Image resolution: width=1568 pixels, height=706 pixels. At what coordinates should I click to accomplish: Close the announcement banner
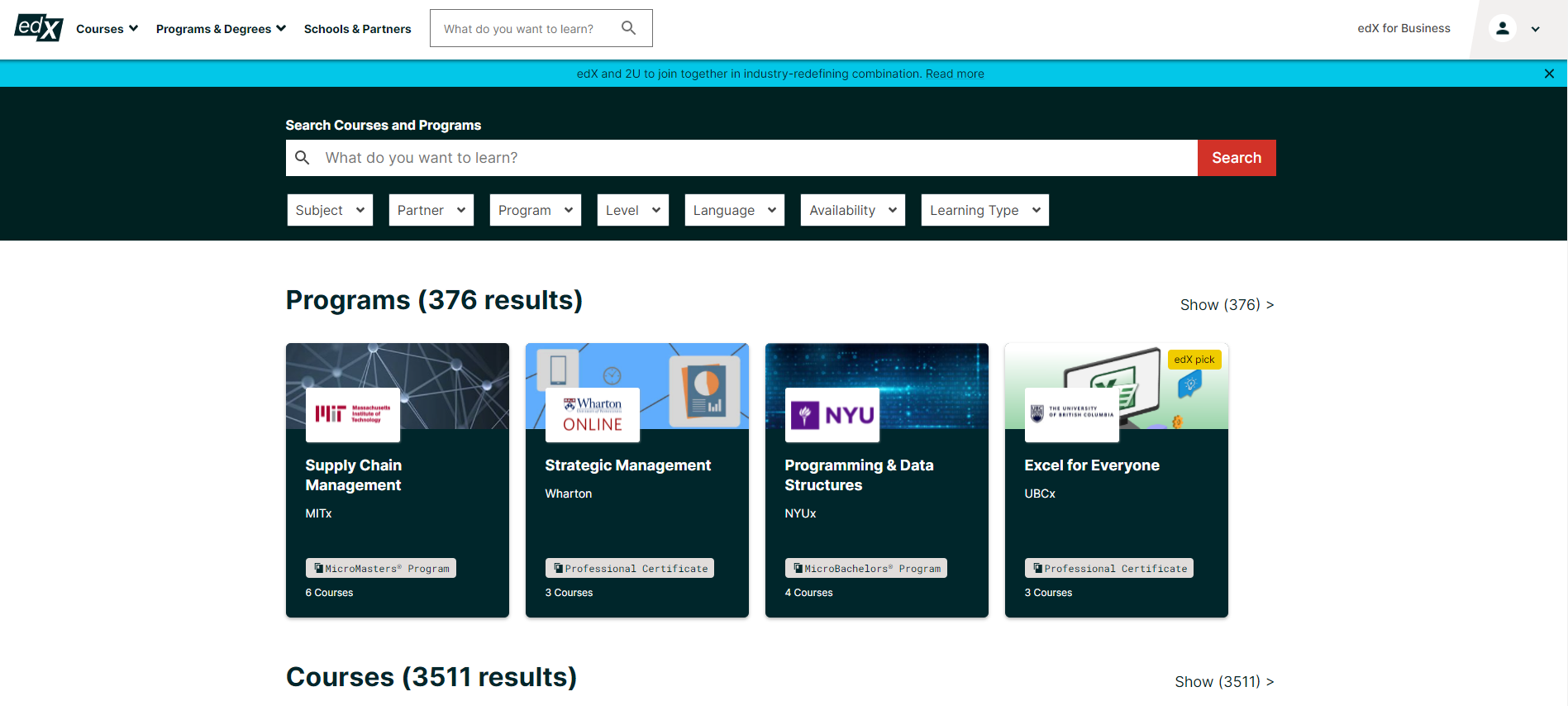click(x=1549, y=74)
